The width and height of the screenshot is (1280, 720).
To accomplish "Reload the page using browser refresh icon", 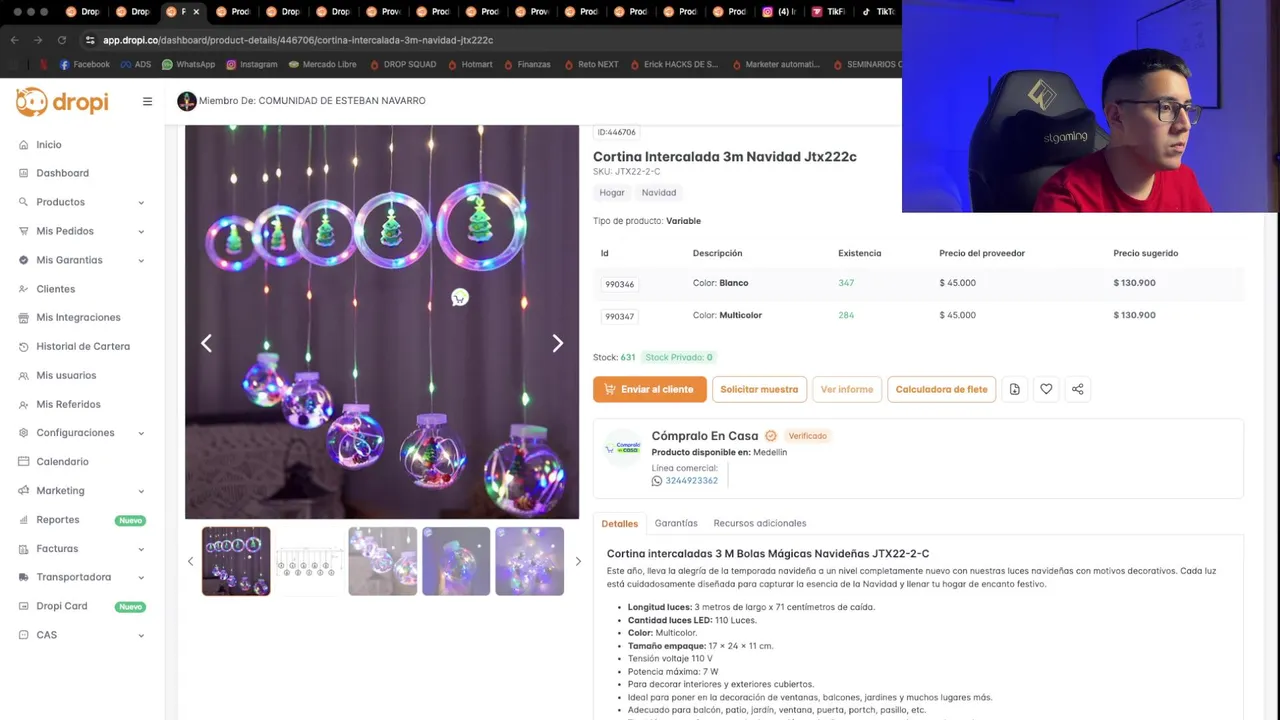I will [62, 40].
